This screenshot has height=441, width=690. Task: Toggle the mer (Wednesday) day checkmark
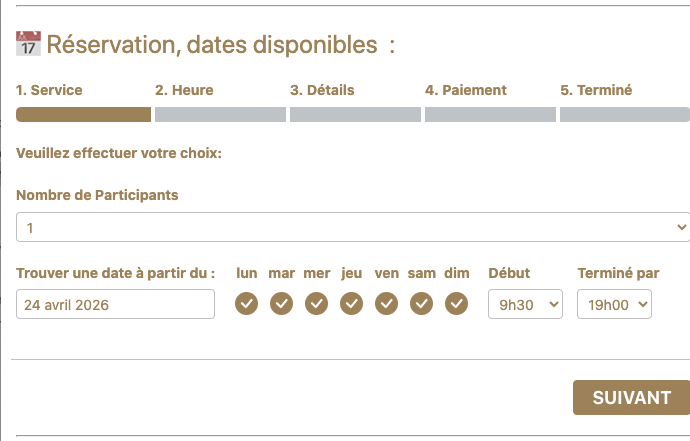tap(316, 303)
